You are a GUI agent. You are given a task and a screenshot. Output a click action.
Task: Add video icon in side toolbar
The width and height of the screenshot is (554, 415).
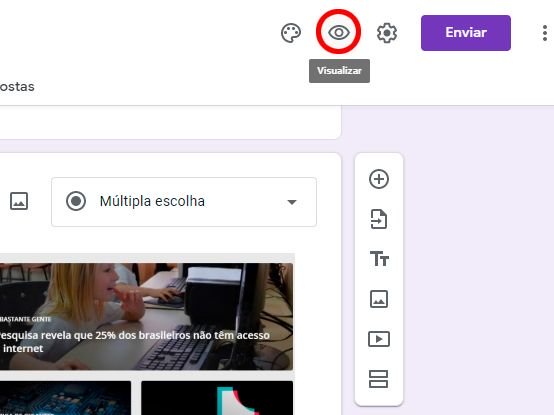[x=379, y=339]
